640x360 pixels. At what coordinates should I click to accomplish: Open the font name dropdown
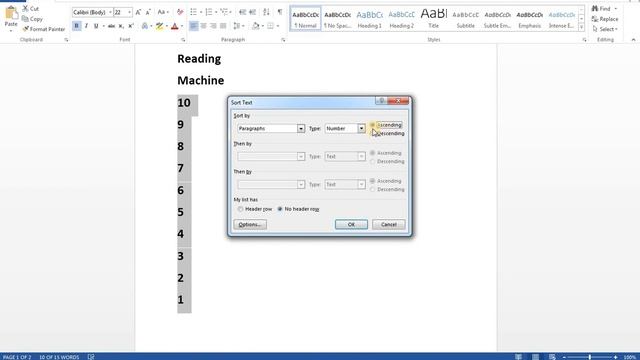110,12
